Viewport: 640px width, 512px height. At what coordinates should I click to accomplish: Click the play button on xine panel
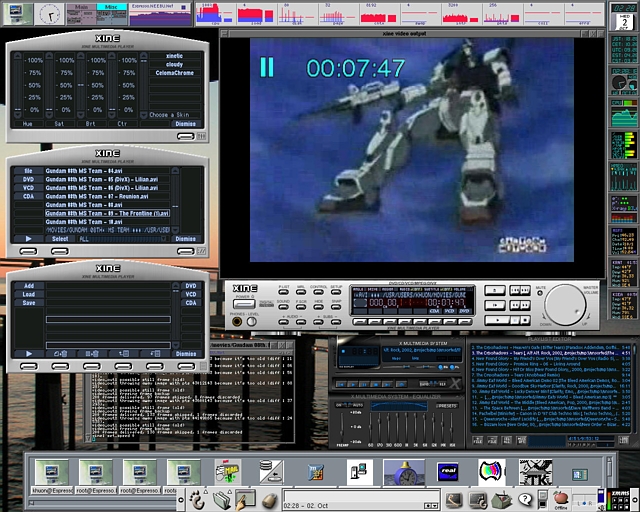pyautogui.click(x=497, y=320)
